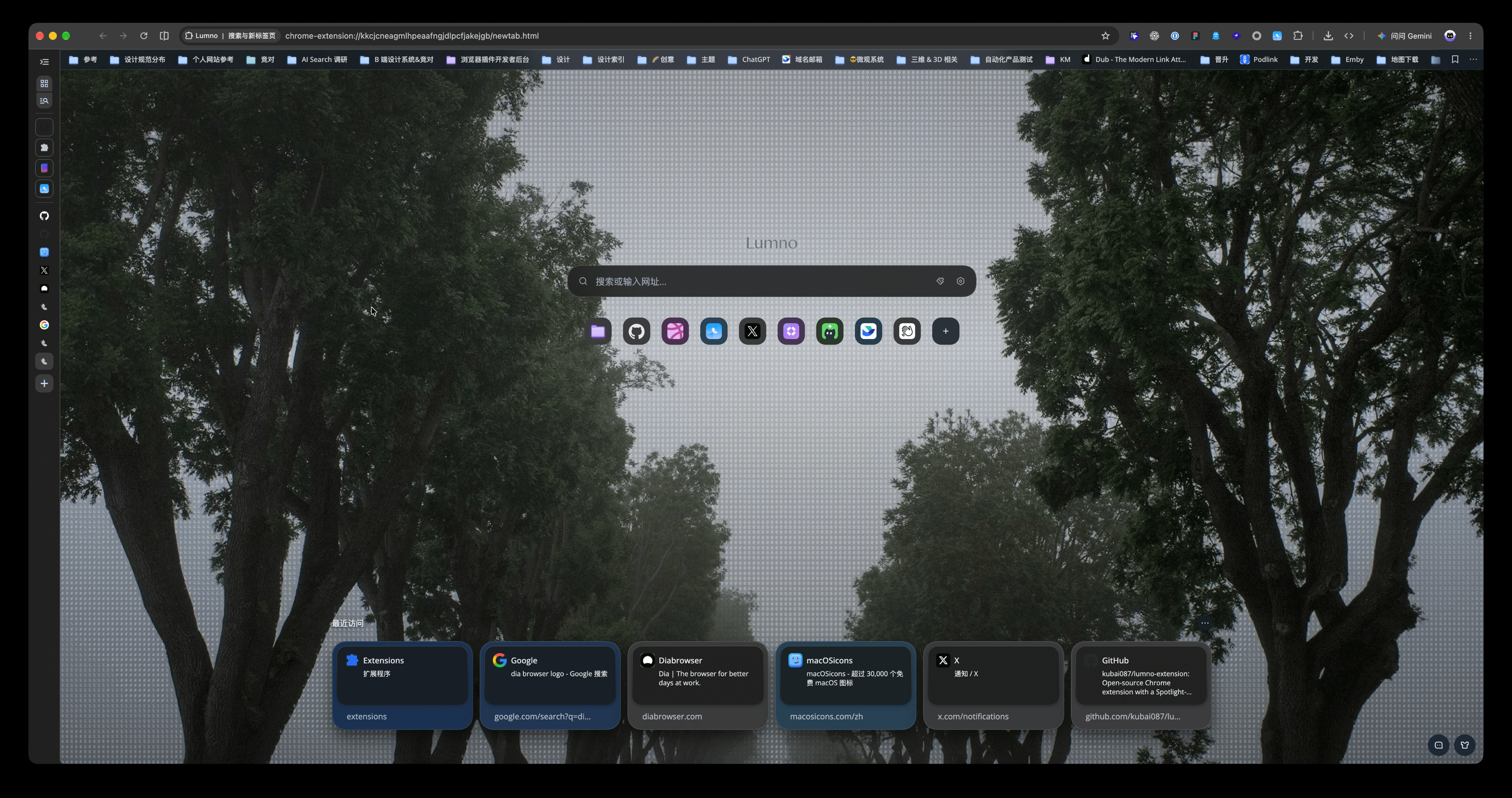Focus the Lumno search or URL field
1512x798 pixels.
771,281
